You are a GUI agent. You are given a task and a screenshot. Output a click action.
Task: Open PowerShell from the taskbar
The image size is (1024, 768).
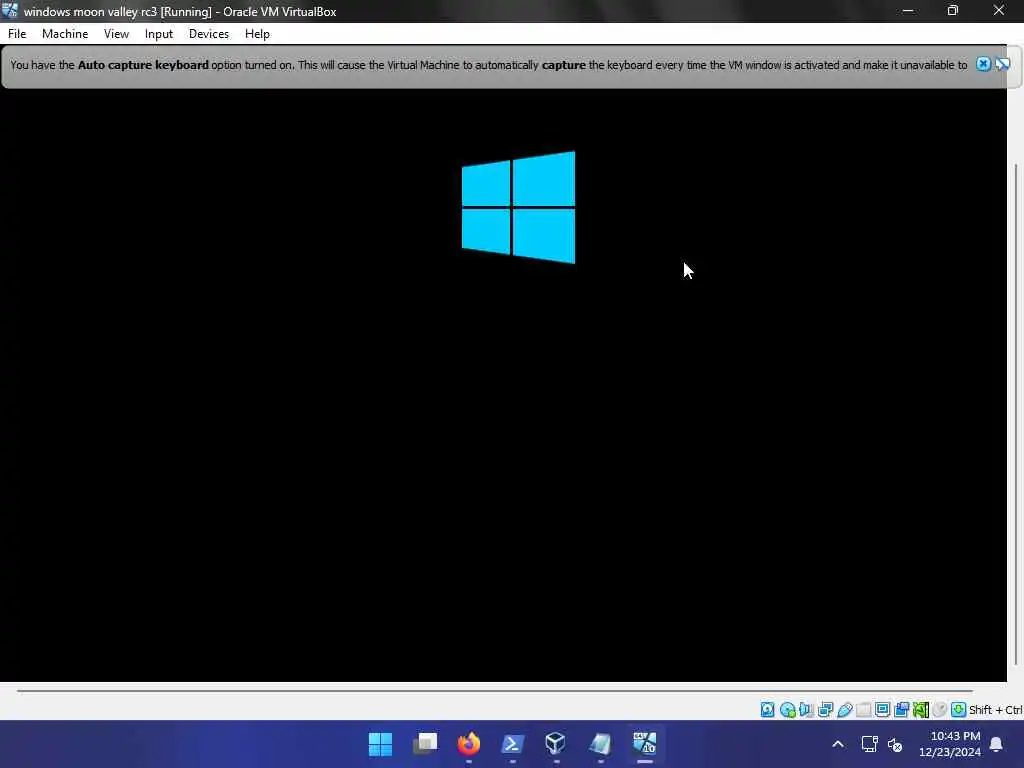click(513, 744)
